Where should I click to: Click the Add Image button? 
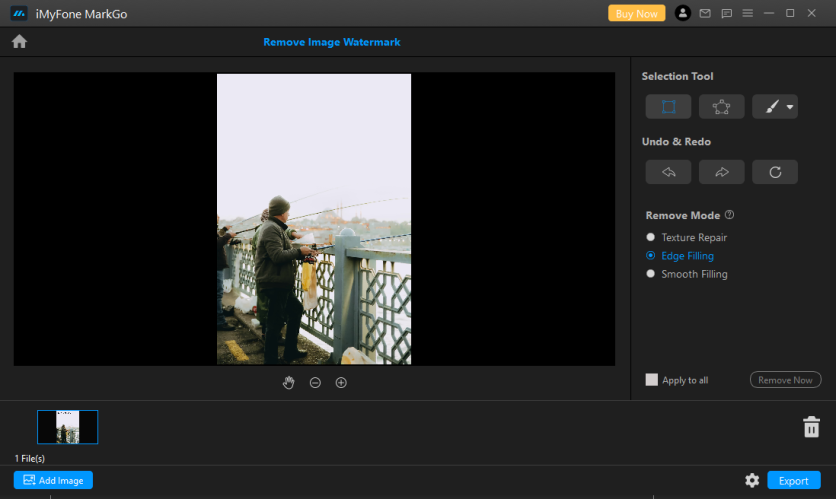[53, 480]
